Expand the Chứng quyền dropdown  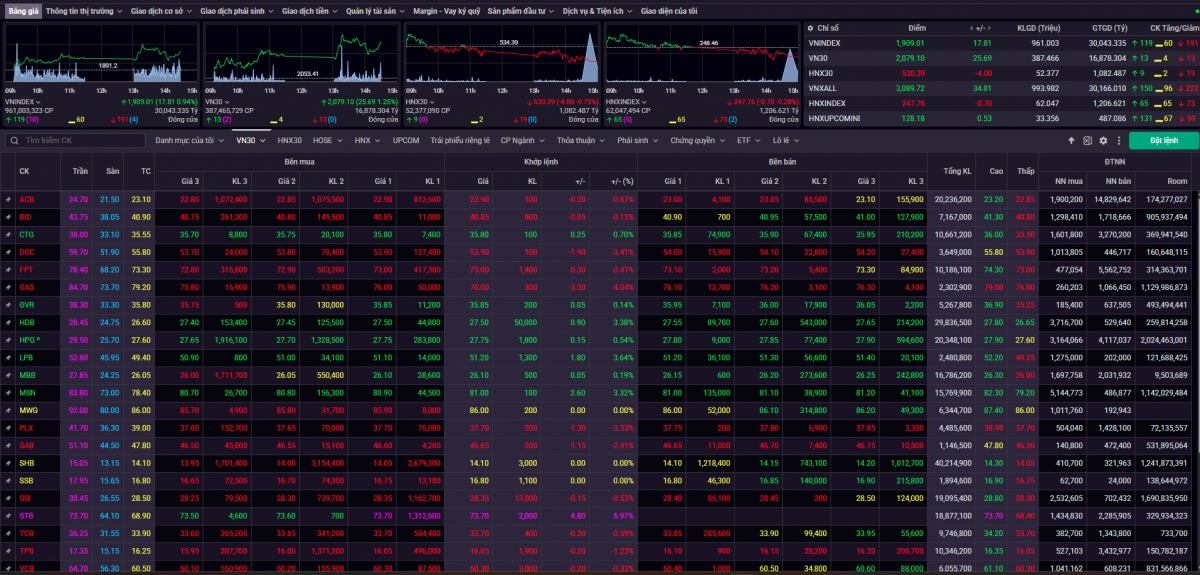click(697, 141)
